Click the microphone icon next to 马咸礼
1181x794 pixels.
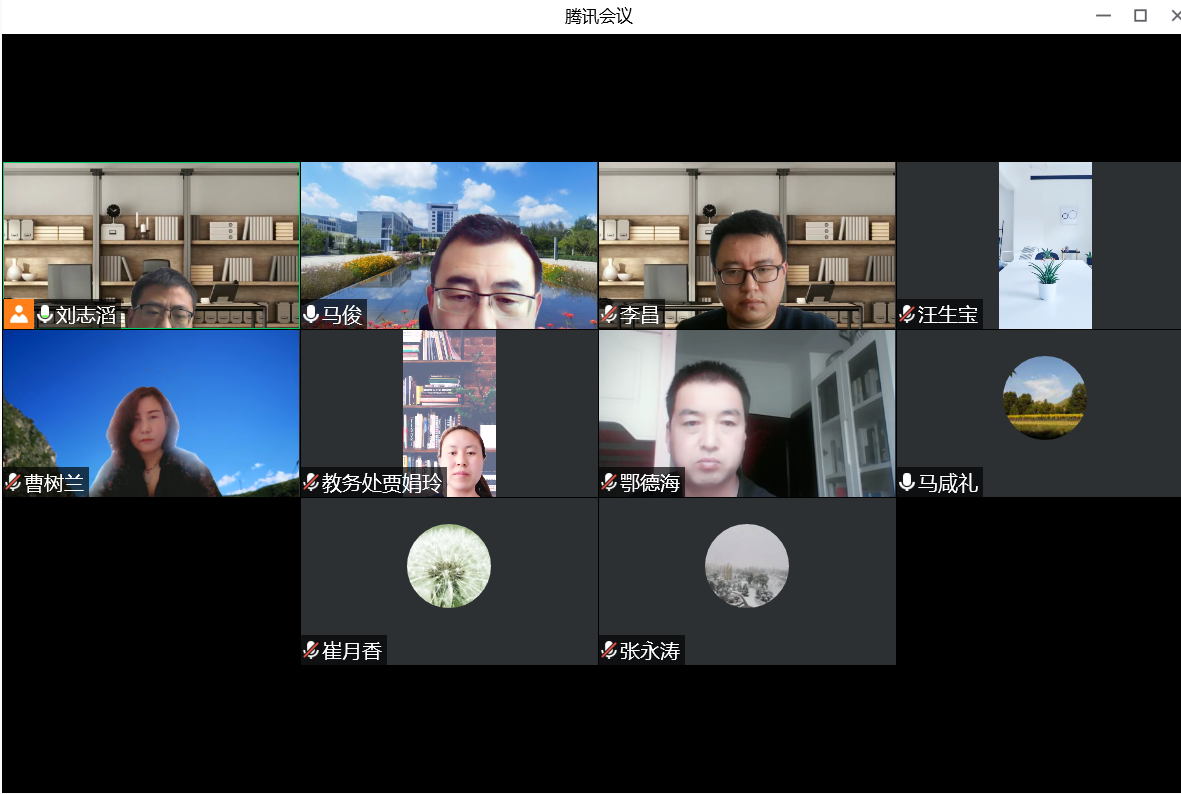tap(907, 482)
